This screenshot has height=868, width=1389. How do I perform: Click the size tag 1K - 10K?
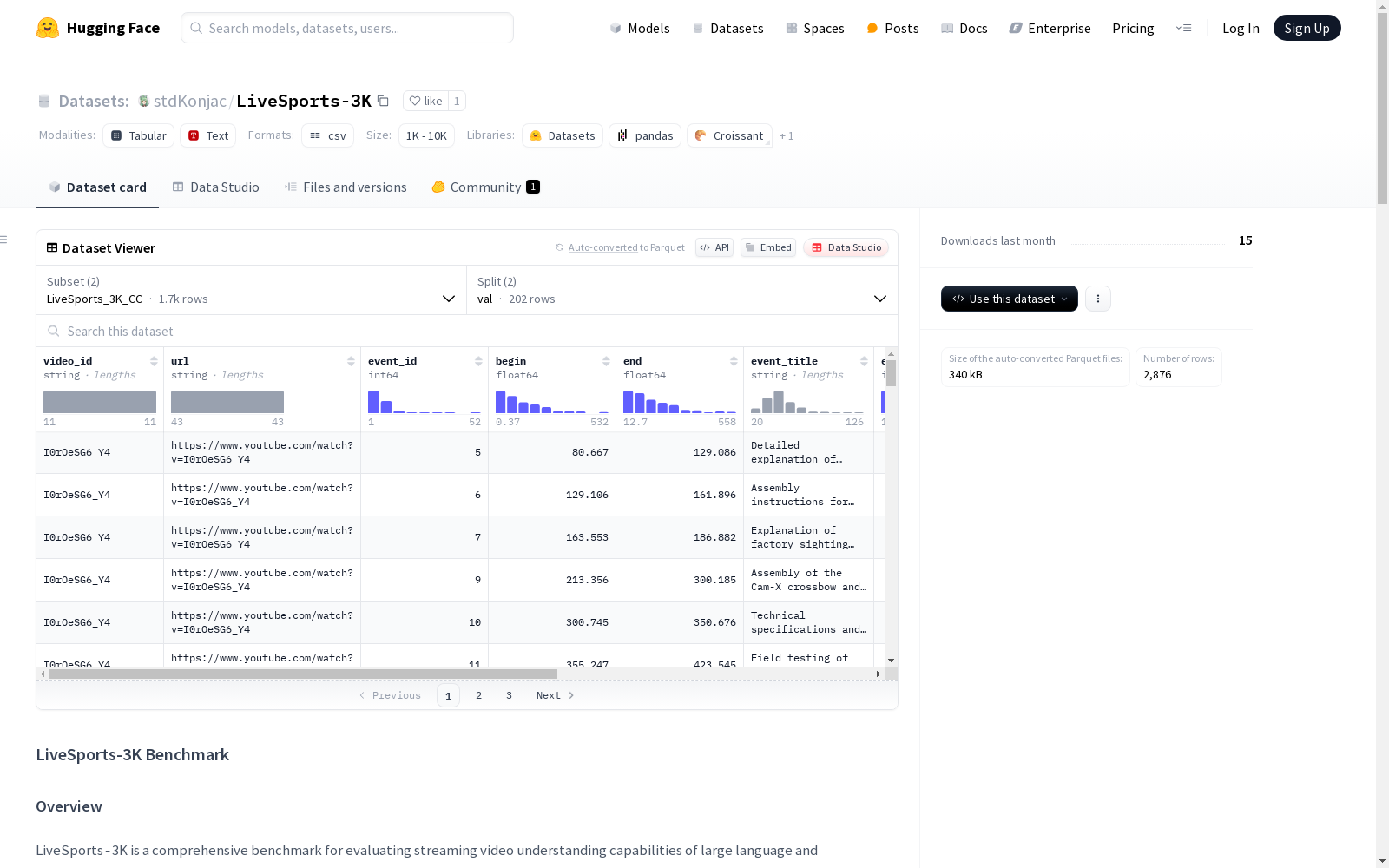[x=426, y=135]
